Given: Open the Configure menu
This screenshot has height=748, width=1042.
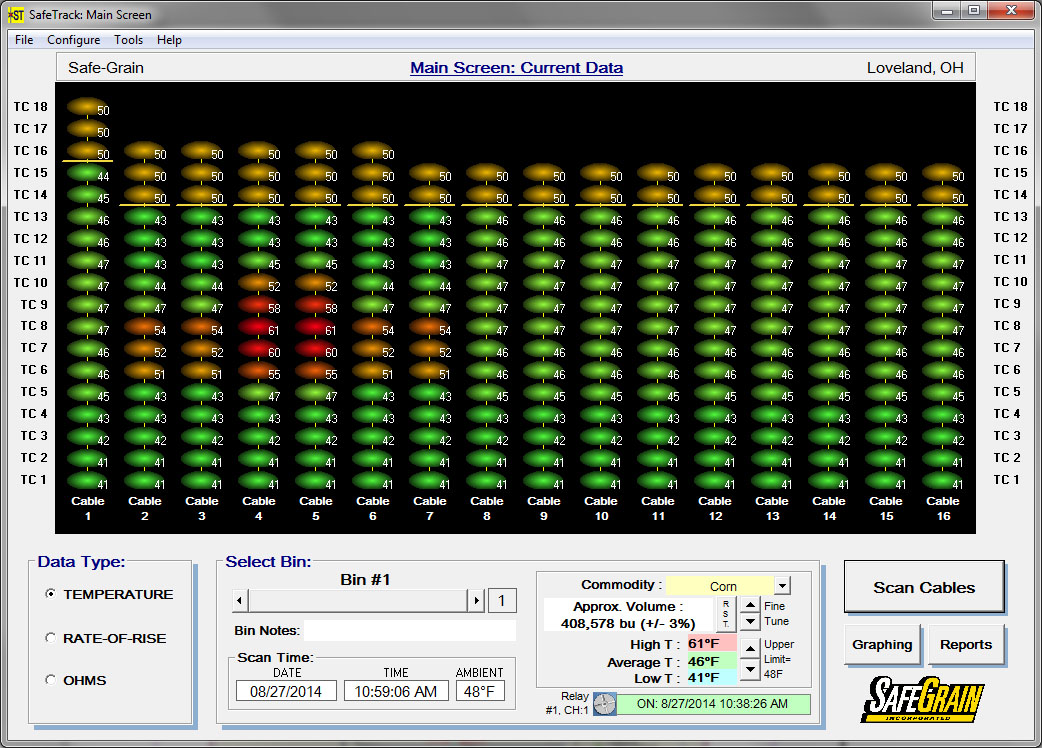Looking at the screenshot, I should click(x=73, y=40).
